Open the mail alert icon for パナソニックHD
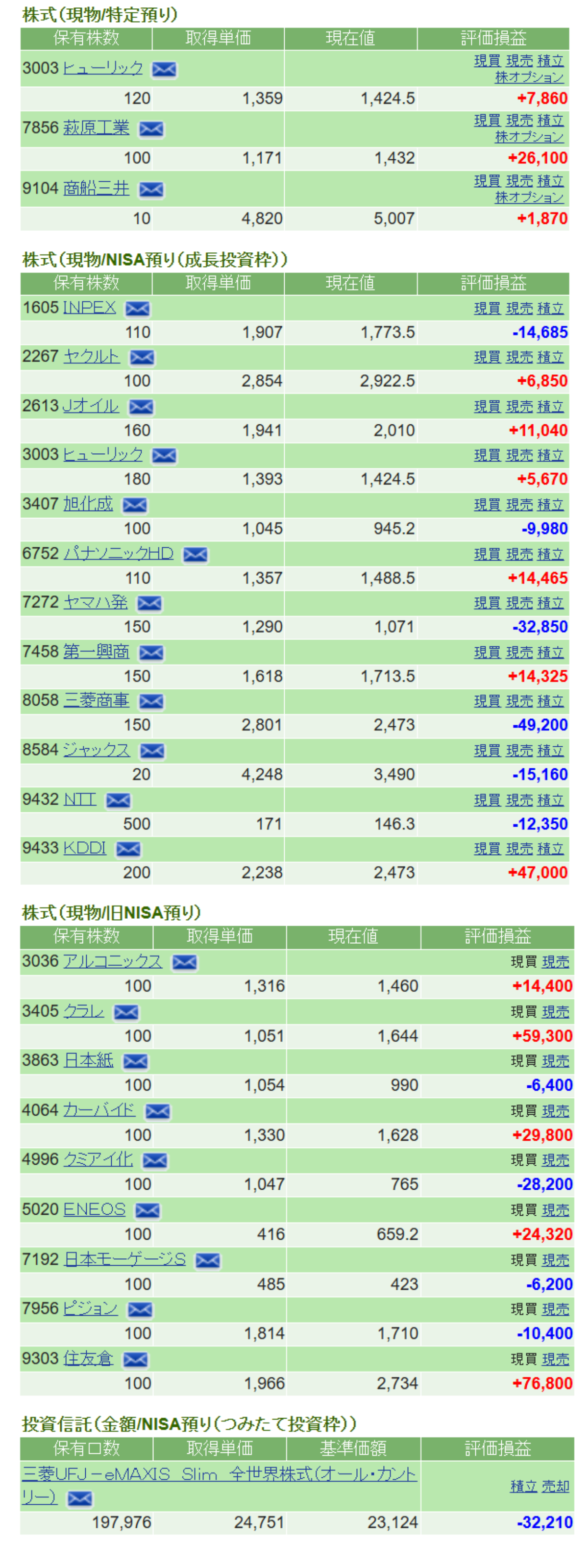The image size is (588, 1568). 195,555
